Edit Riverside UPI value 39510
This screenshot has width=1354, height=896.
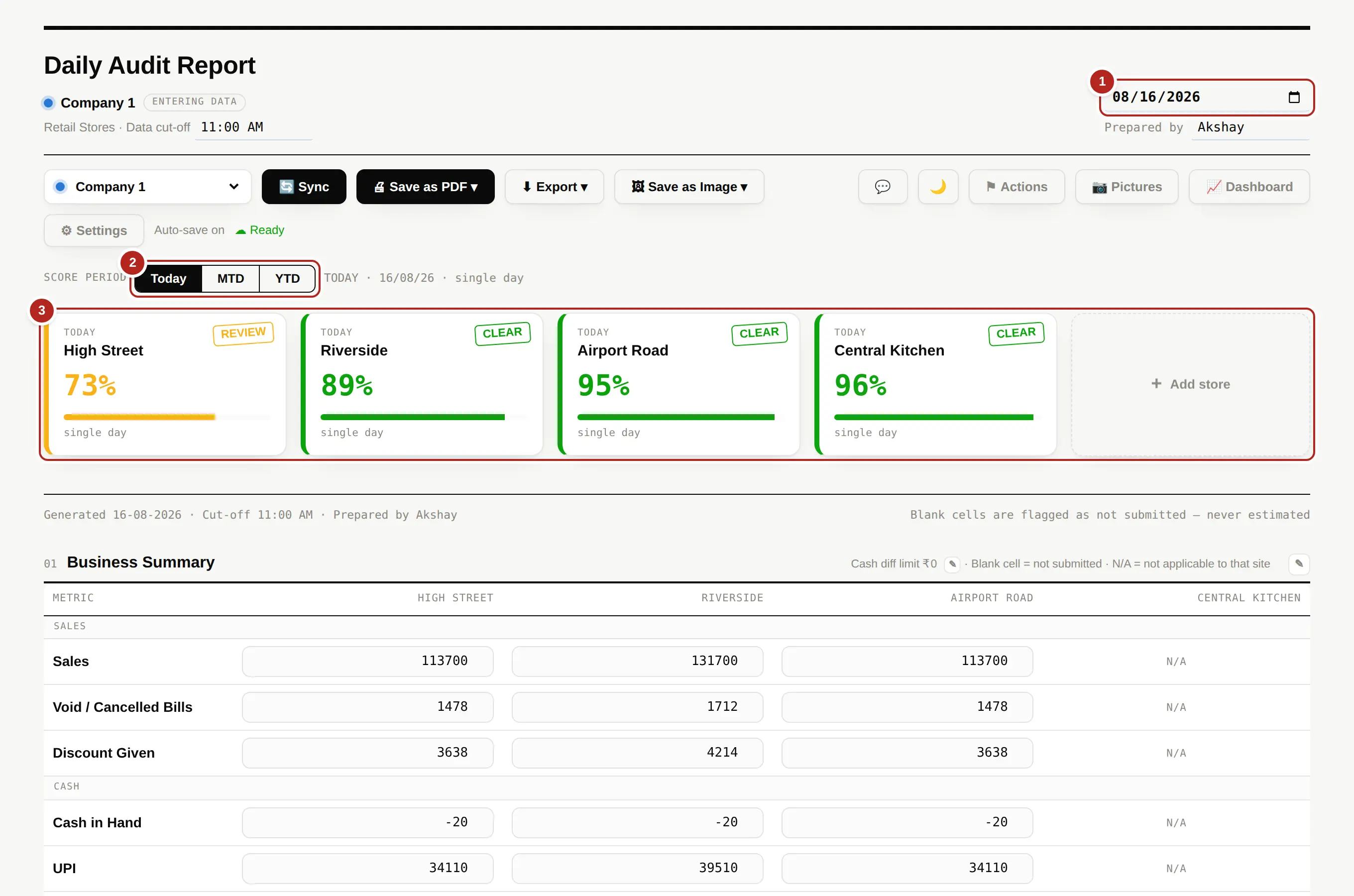pos(637,868)
